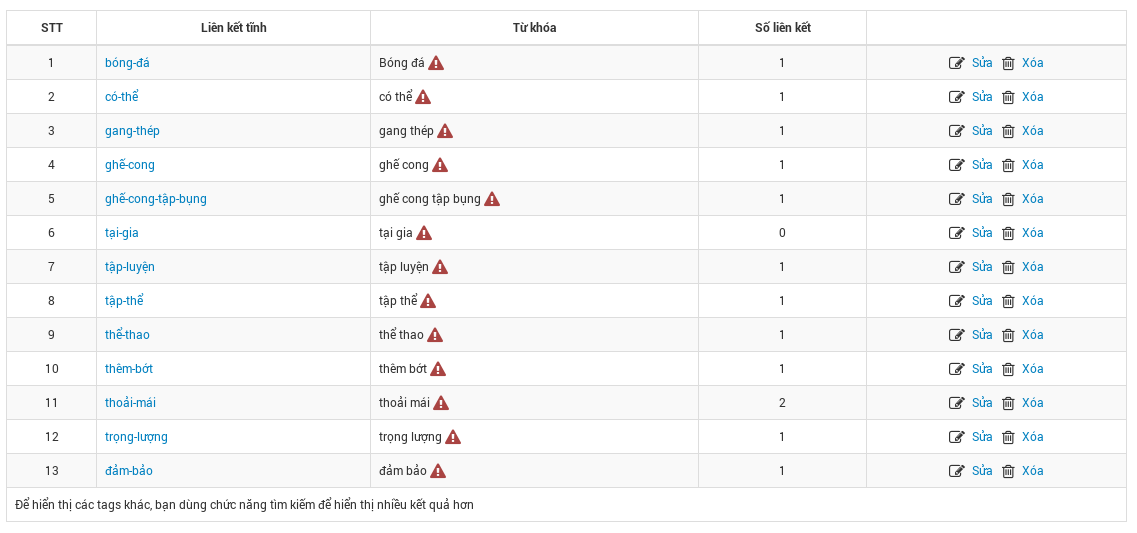
Task: Click the edit icon for thể-thao row
Action: [x=956, y=335]
